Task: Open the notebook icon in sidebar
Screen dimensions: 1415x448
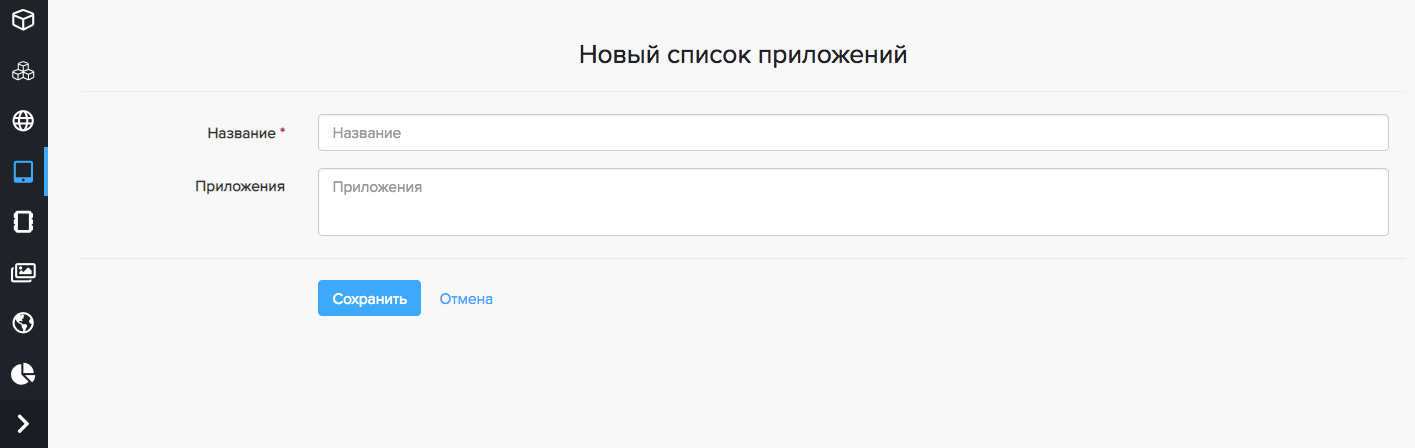Action: tap(23, 222)
